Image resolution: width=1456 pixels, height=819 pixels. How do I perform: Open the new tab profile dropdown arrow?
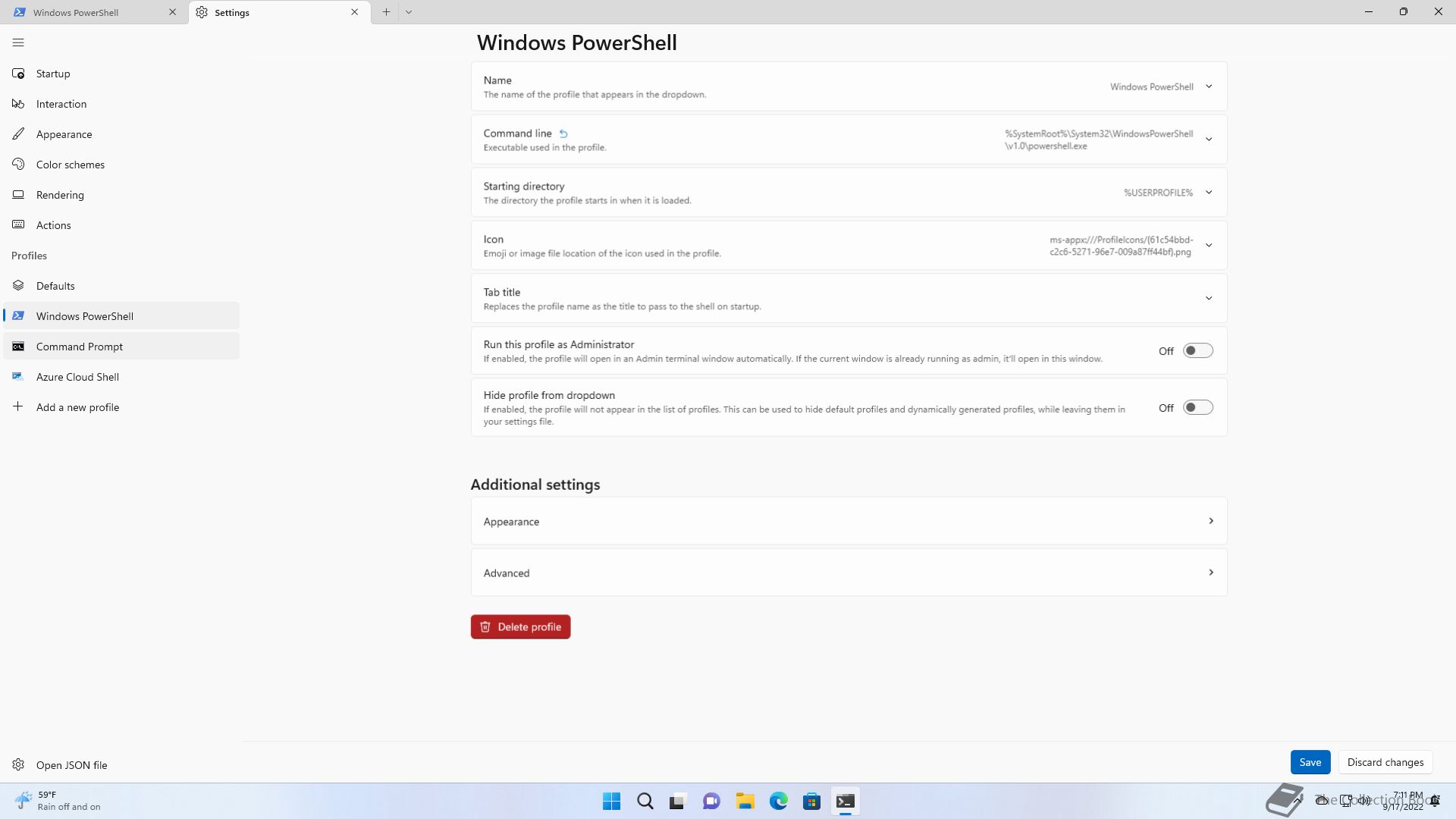tap(409, 12)
